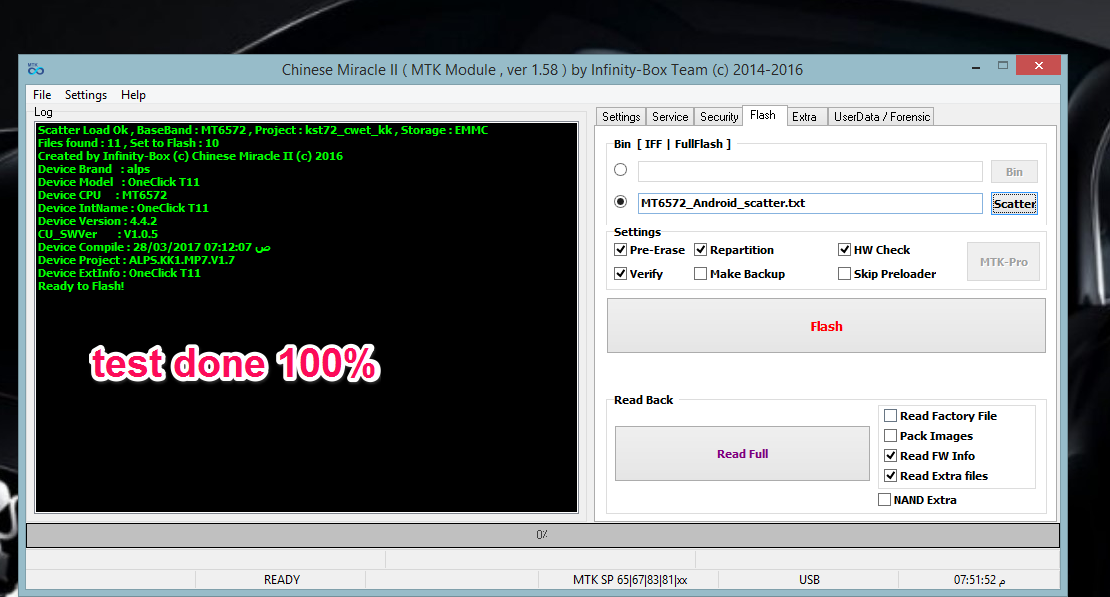Click the 'MTK SP 65|67|83|81|xx' status entry
The width and height of the screenshot is (1110, 597).
(629, 579)
